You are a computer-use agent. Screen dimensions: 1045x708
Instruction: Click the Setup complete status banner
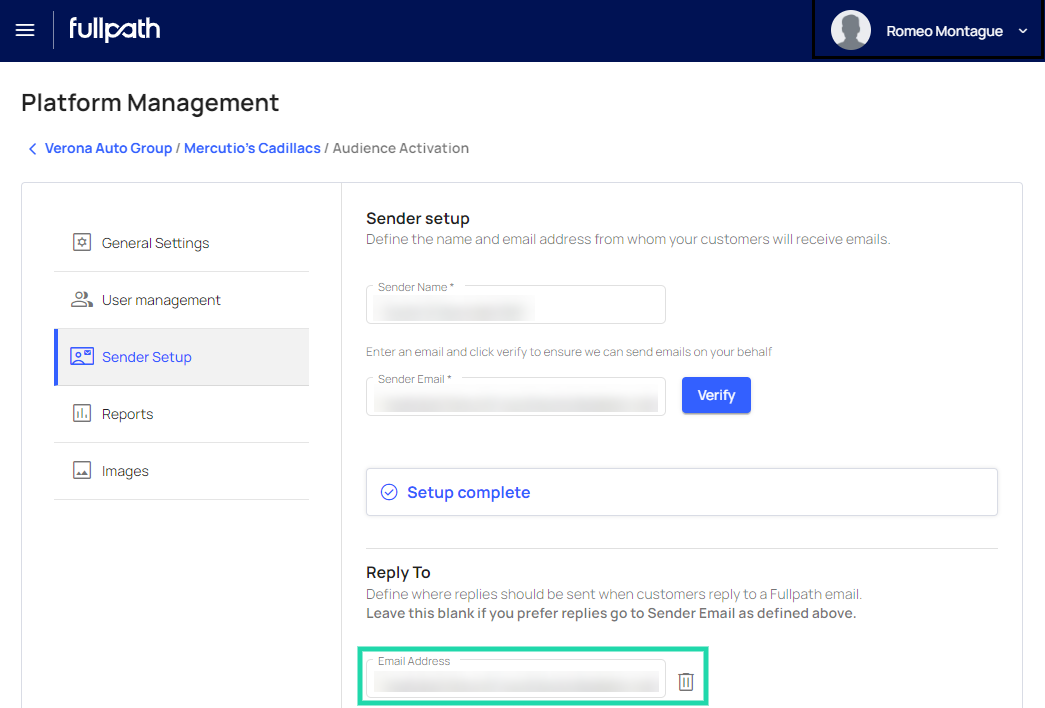click(680, 492)
